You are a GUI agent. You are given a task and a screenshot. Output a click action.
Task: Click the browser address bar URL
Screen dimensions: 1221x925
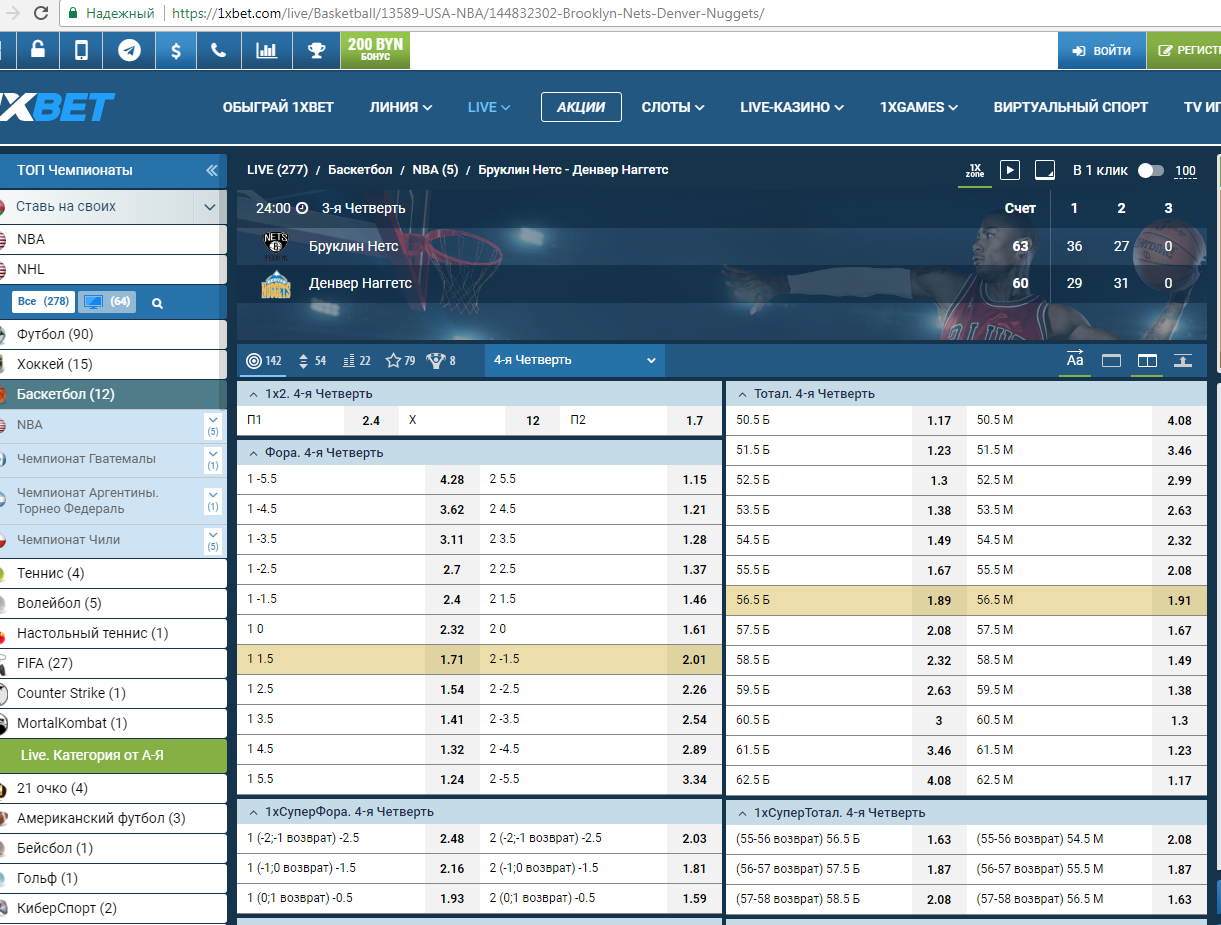tap(468, 14)
